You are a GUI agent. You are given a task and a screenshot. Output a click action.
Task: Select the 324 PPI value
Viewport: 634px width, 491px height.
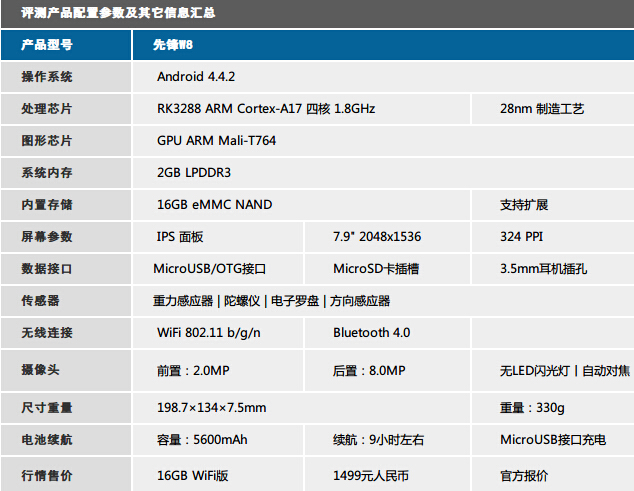tap(523, 237)
